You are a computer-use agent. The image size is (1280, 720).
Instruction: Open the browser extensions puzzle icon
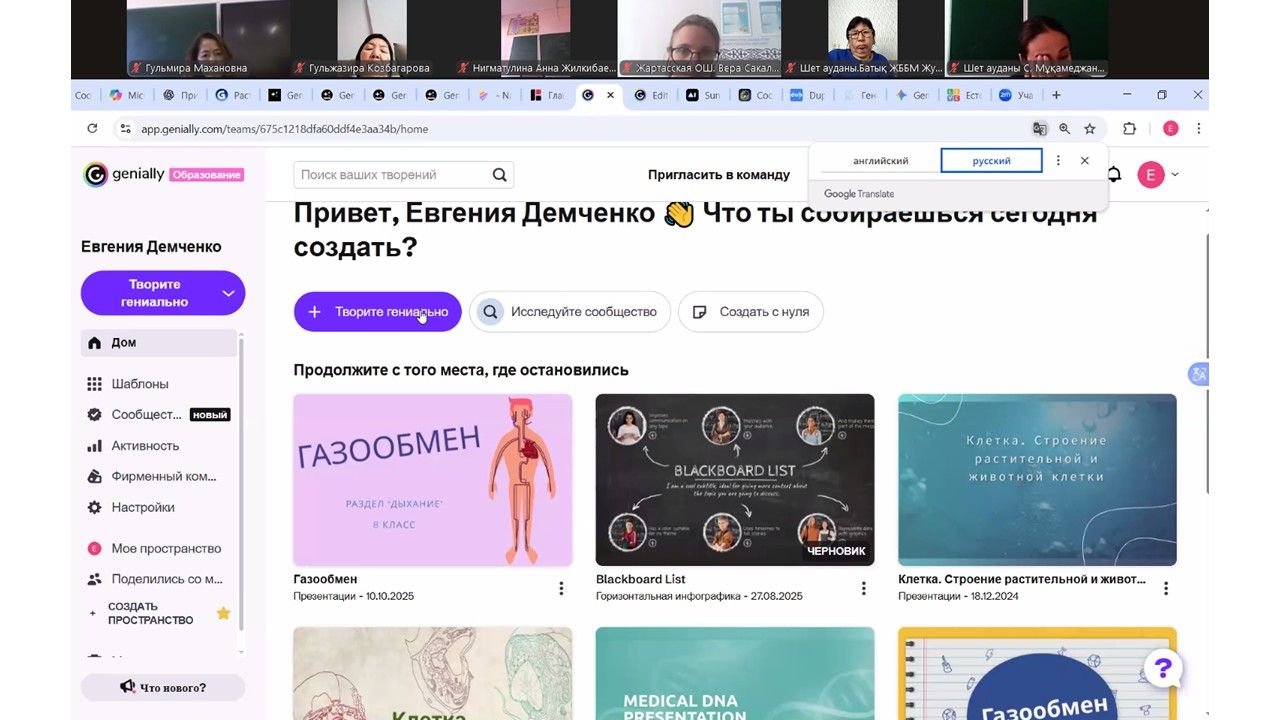1130,129
